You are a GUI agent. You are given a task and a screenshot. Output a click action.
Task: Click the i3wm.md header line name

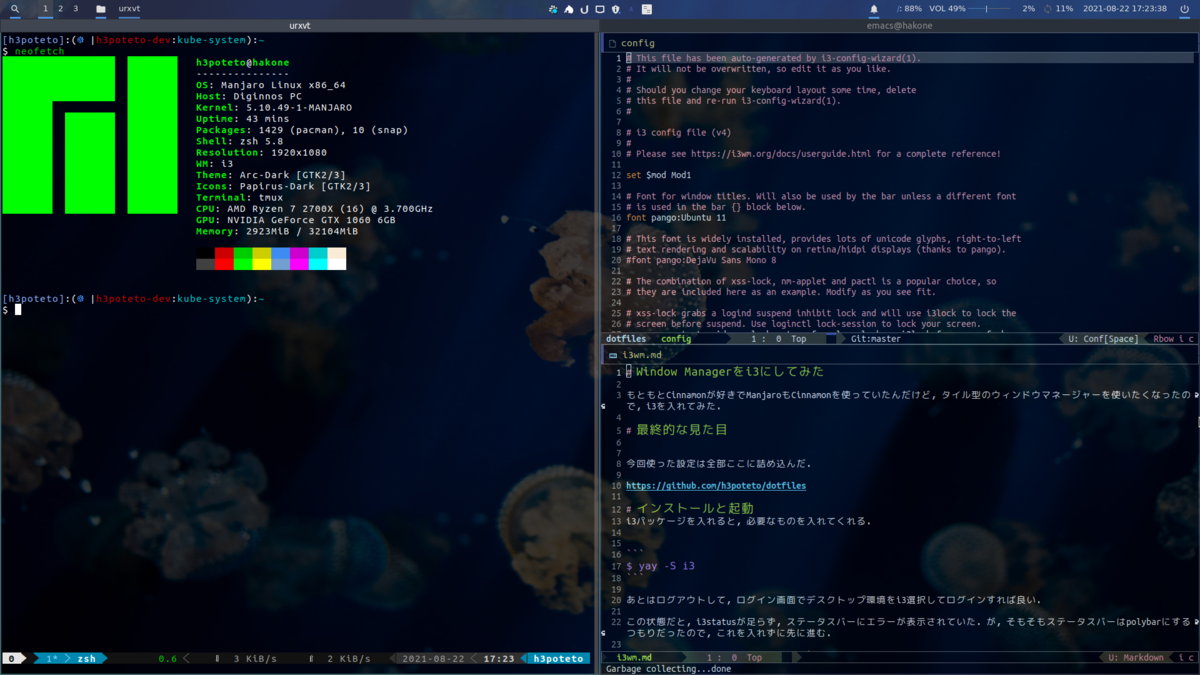(642, 355)
